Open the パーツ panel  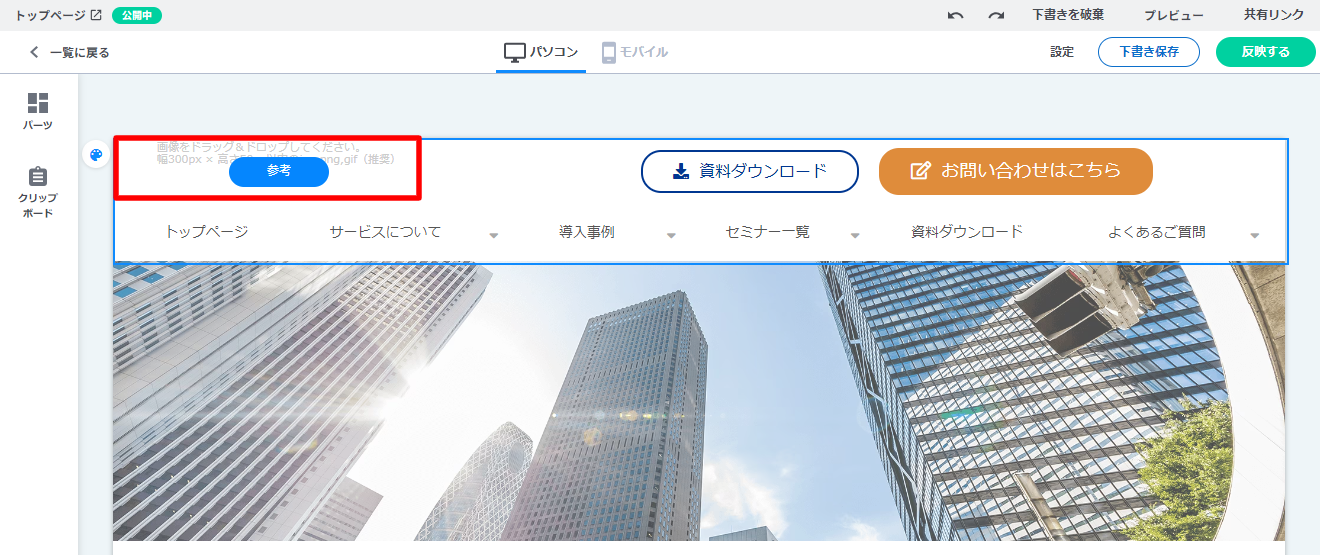pyautogui.click(x=38, y=111)
